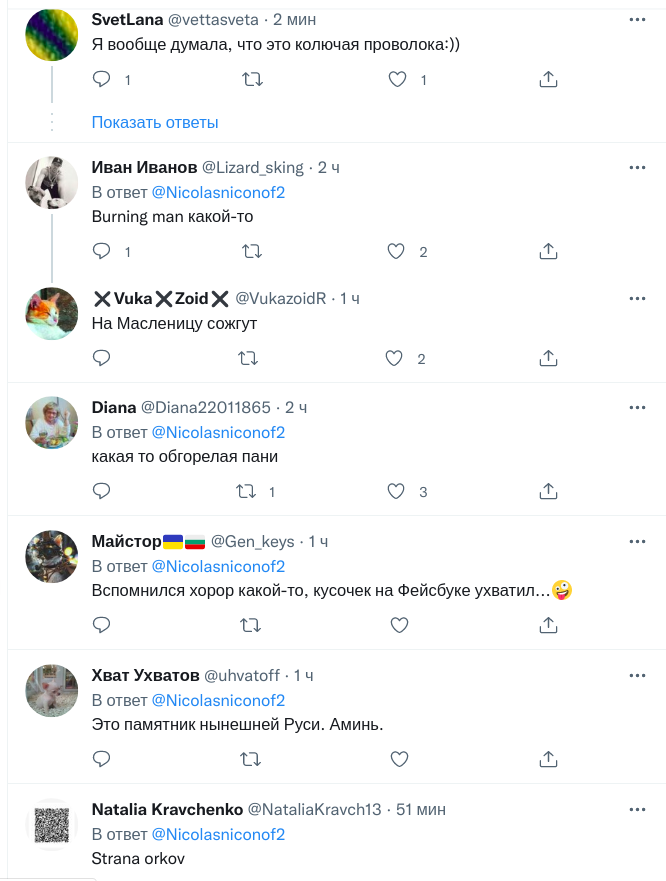Click Diana's profile avatar
This screenshot has height=881, width=666.
51,424
